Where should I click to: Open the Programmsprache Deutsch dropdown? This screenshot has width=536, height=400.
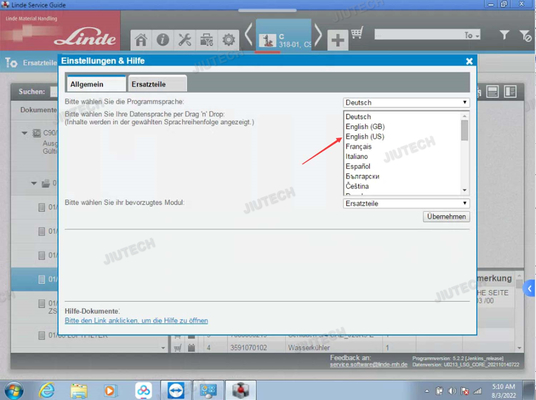coord(406,103)
